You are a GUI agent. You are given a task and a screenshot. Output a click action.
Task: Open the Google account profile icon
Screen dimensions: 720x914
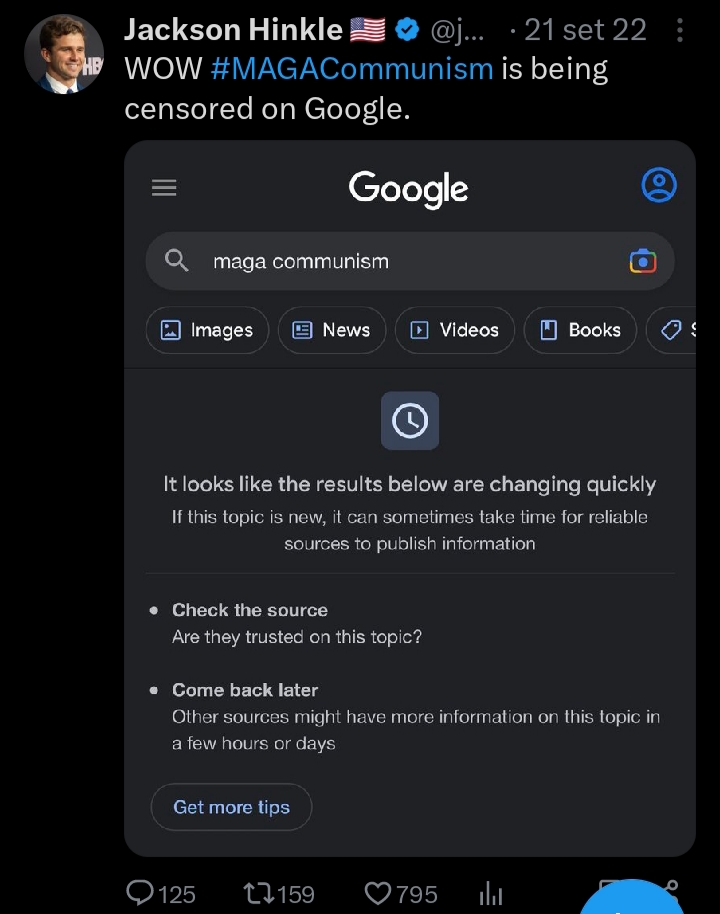click(x=659, y=185)
